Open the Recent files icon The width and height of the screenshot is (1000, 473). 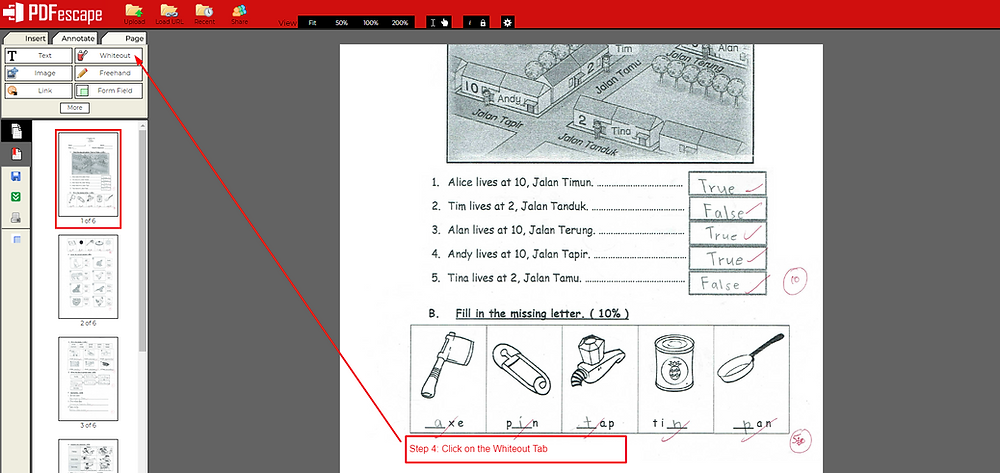[x=204, y=13]
